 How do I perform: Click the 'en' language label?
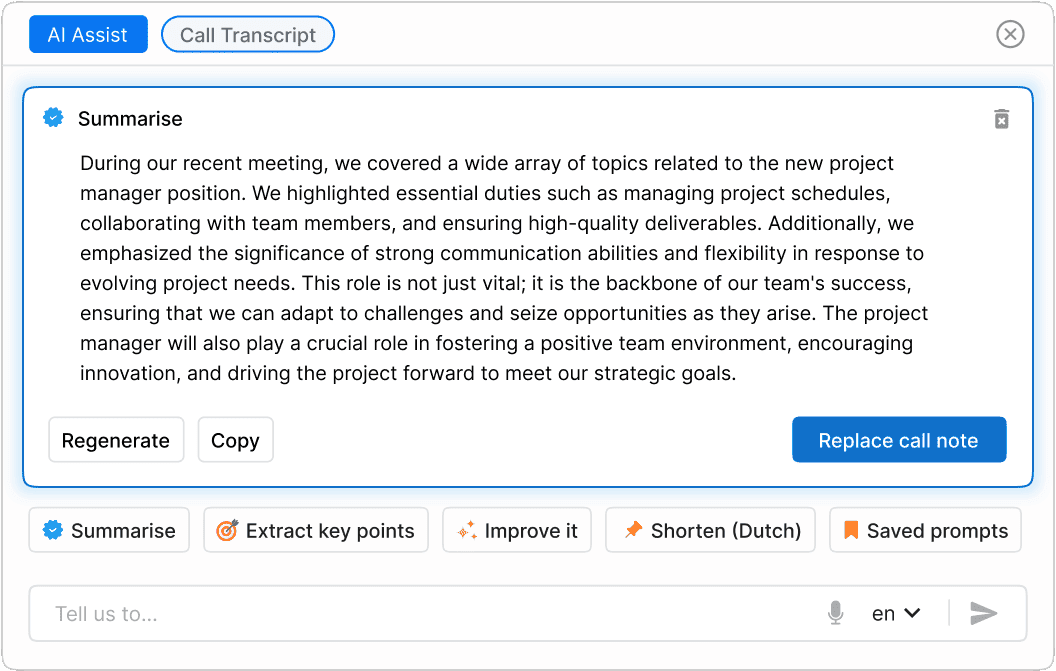point(883,614)
